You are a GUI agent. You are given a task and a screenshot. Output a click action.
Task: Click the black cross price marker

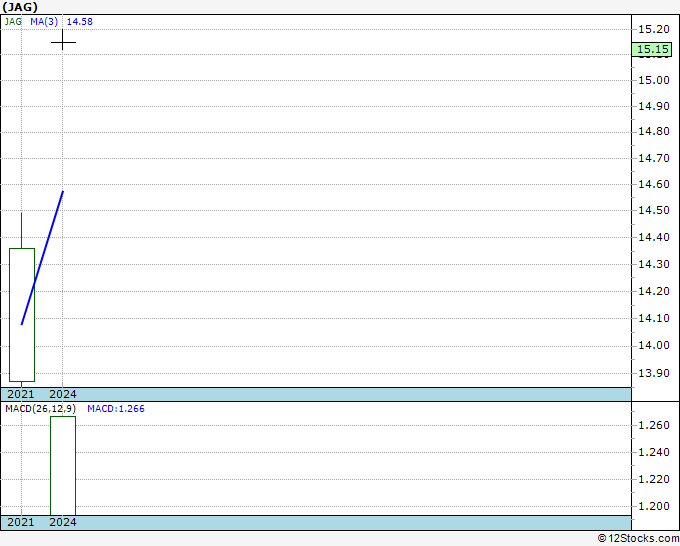63,43
